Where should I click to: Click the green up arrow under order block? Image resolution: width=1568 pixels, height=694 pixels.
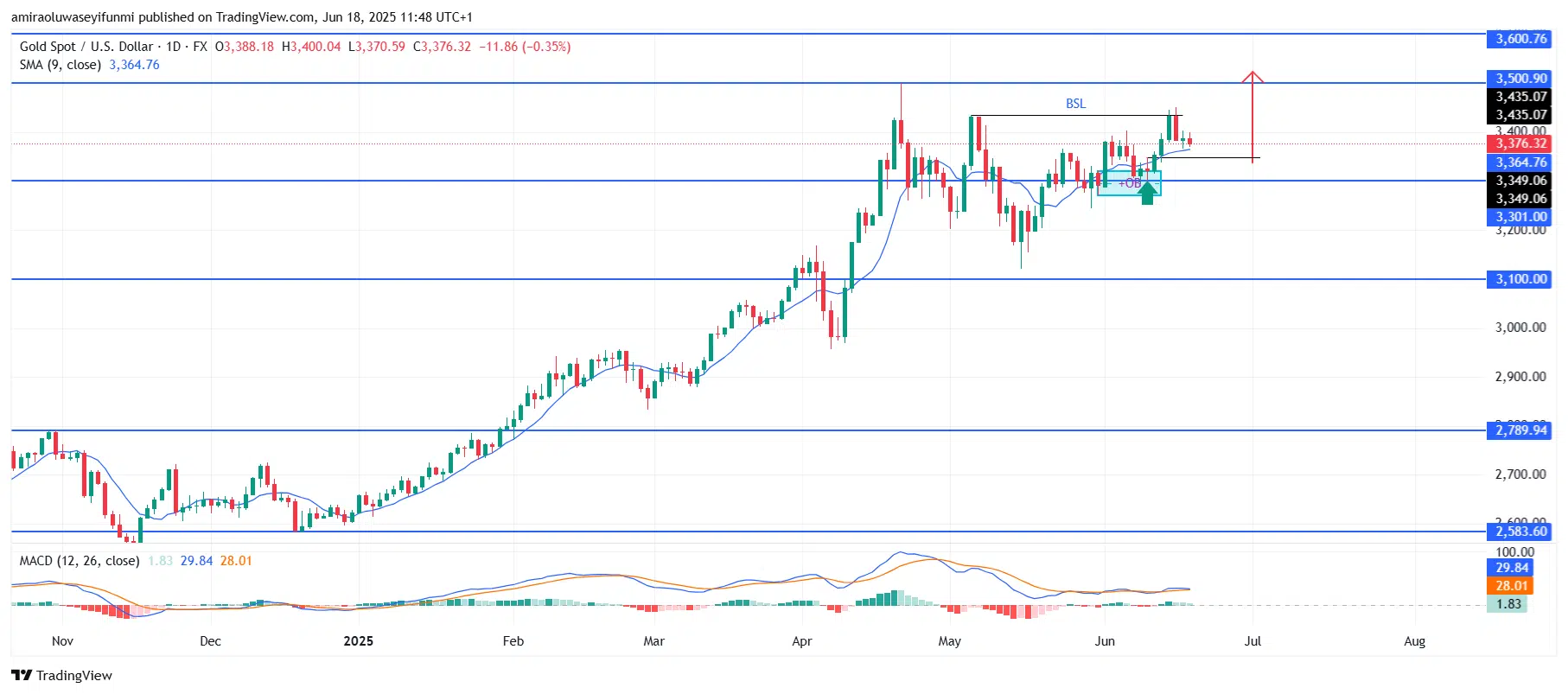pyautogui.click(x=1147, y=193)
